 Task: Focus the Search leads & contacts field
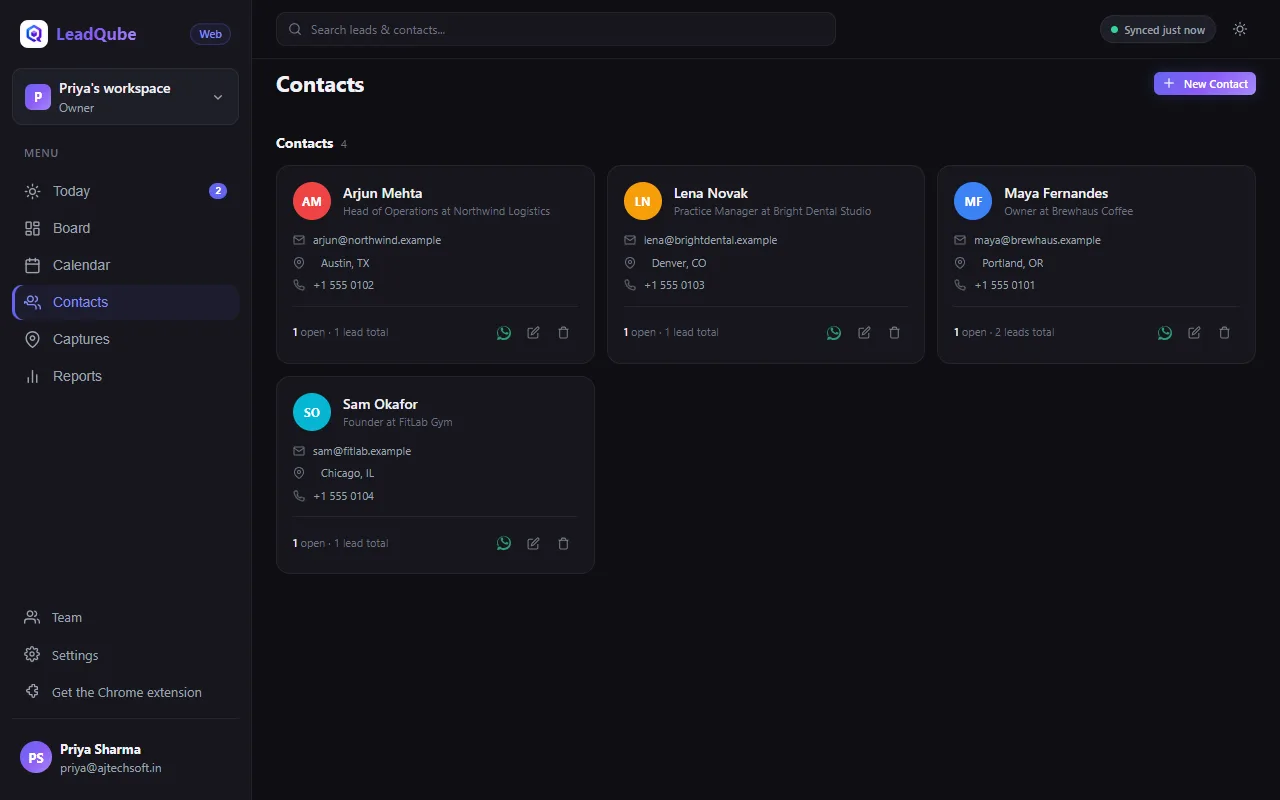pos(556,29)
